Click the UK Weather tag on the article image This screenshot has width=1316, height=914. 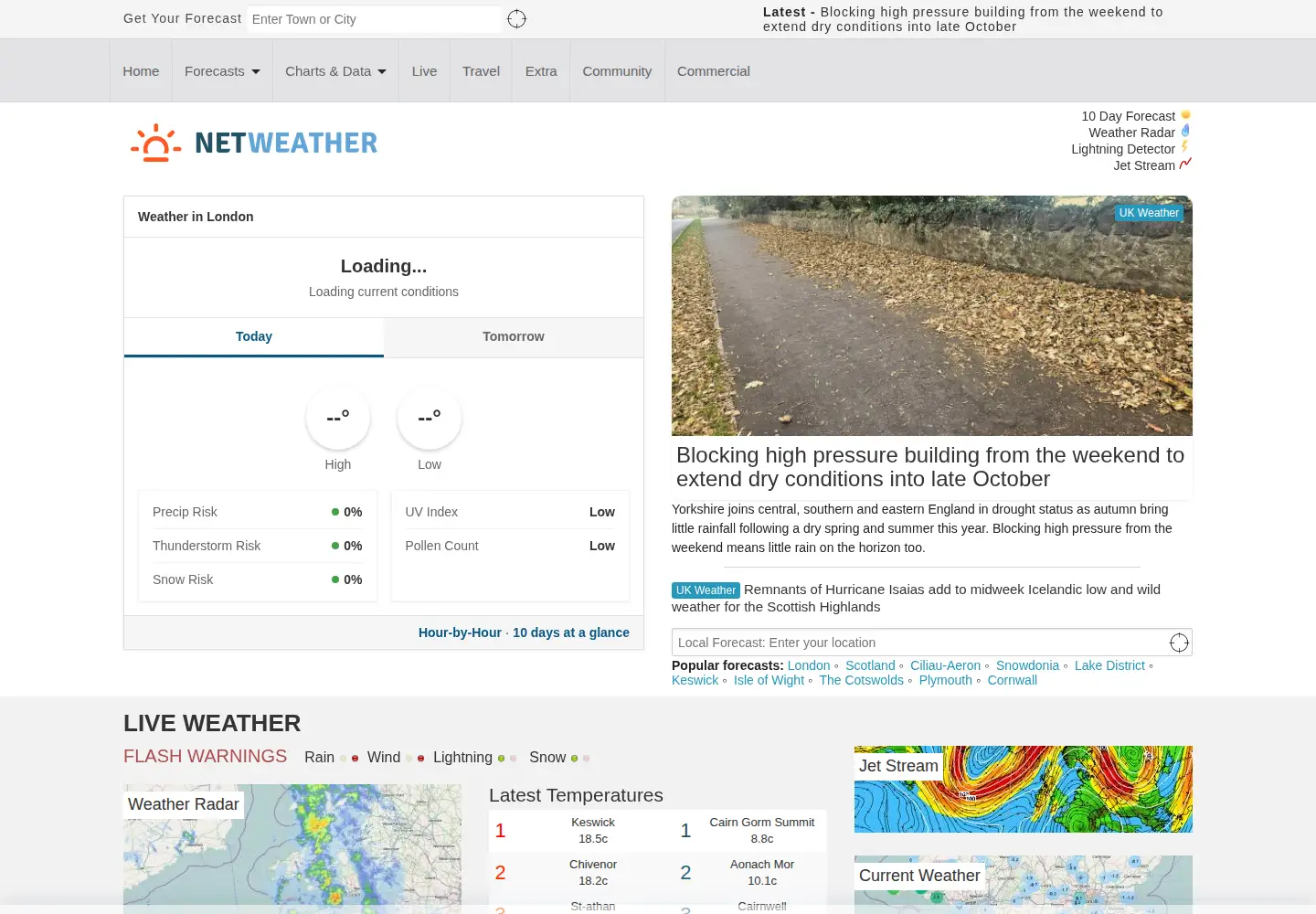(1149, 213)
